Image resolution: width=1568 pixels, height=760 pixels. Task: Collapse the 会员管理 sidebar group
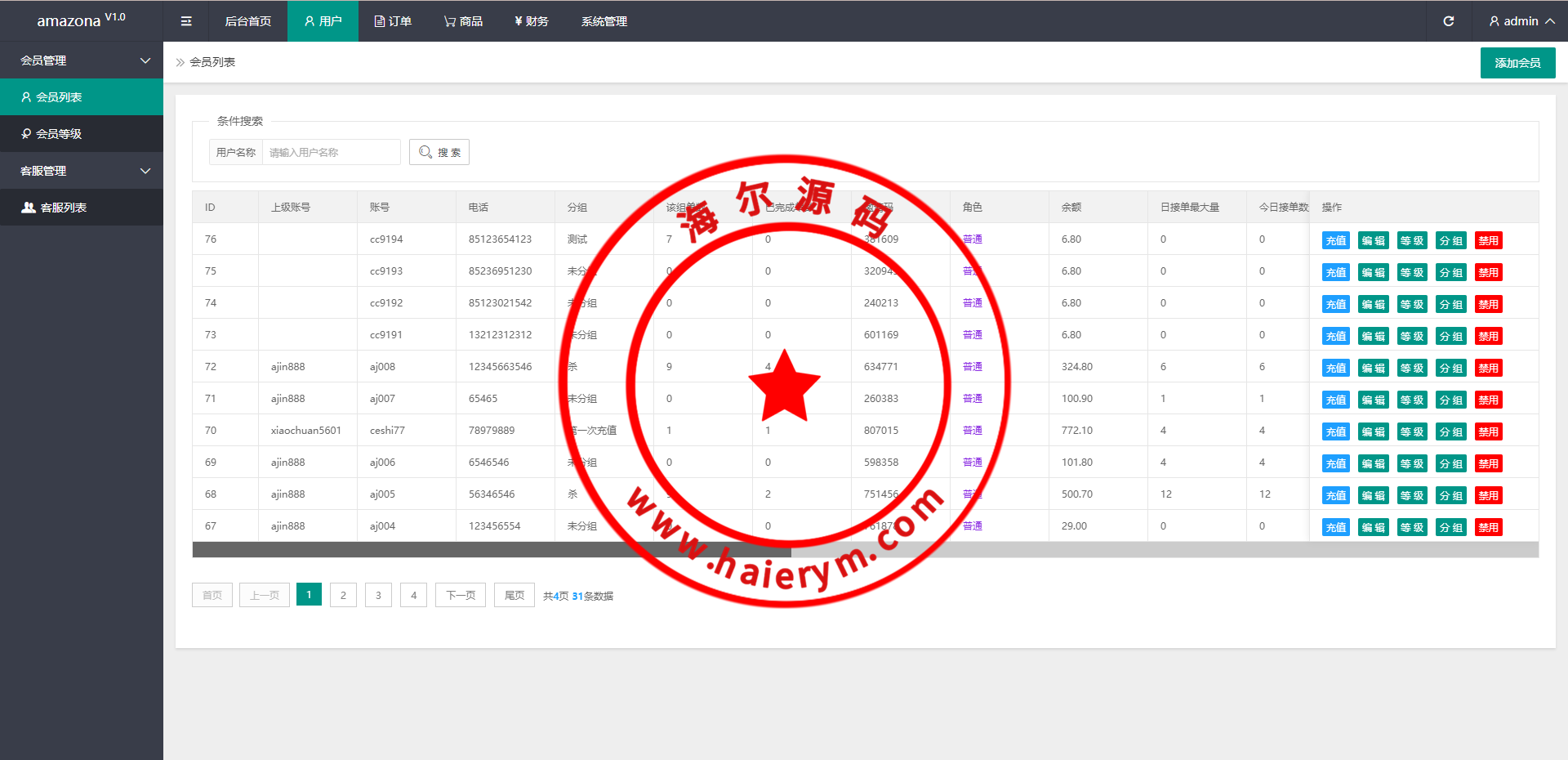pyautogui.click(x=82, y=60)
